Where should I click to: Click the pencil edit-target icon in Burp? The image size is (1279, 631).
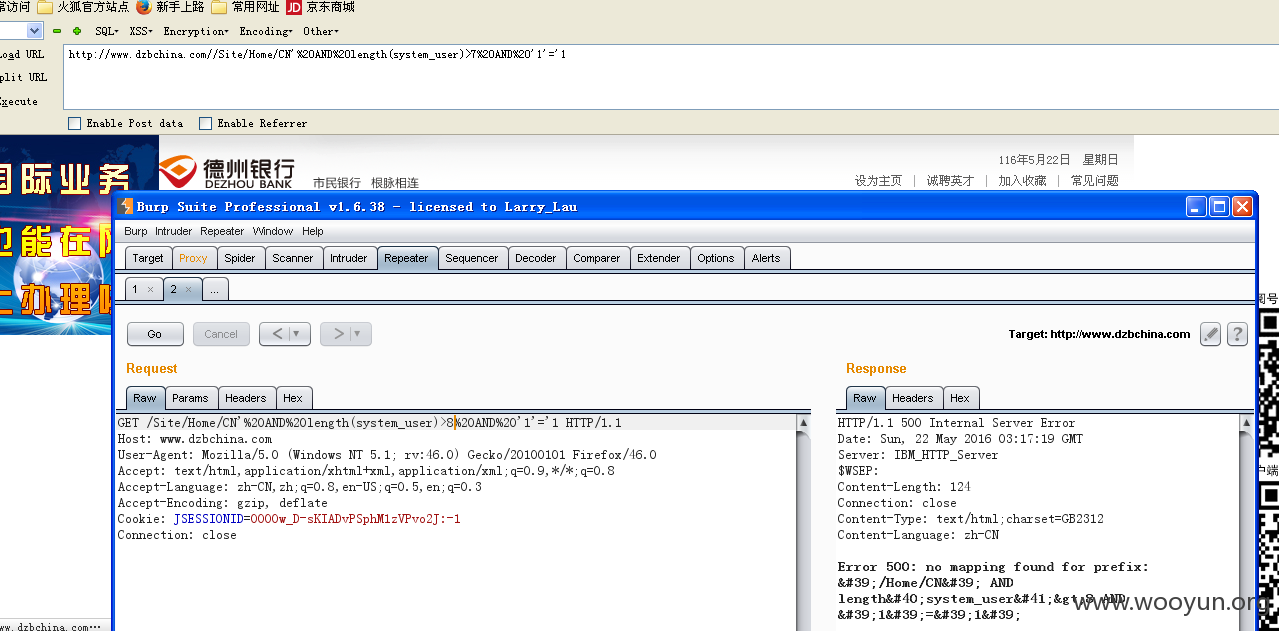tap(1211, 334)
